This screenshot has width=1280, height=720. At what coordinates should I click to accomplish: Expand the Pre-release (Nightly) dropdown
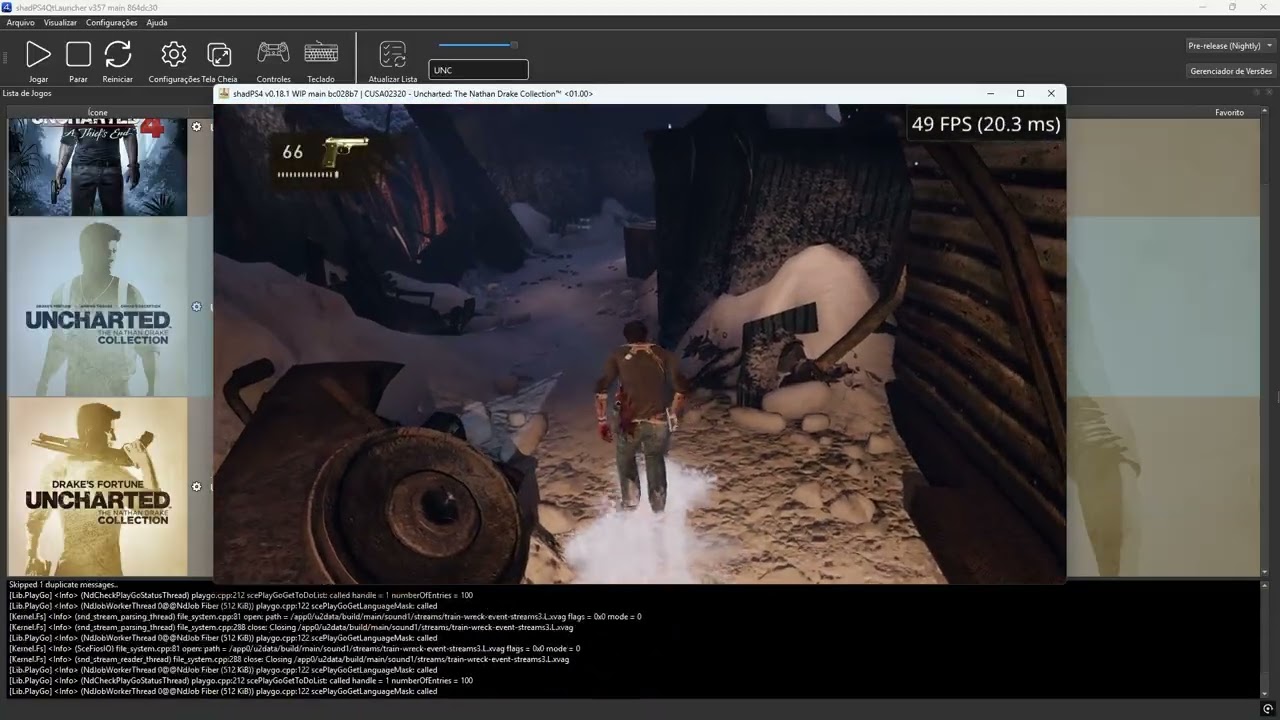click(1230, 46)
